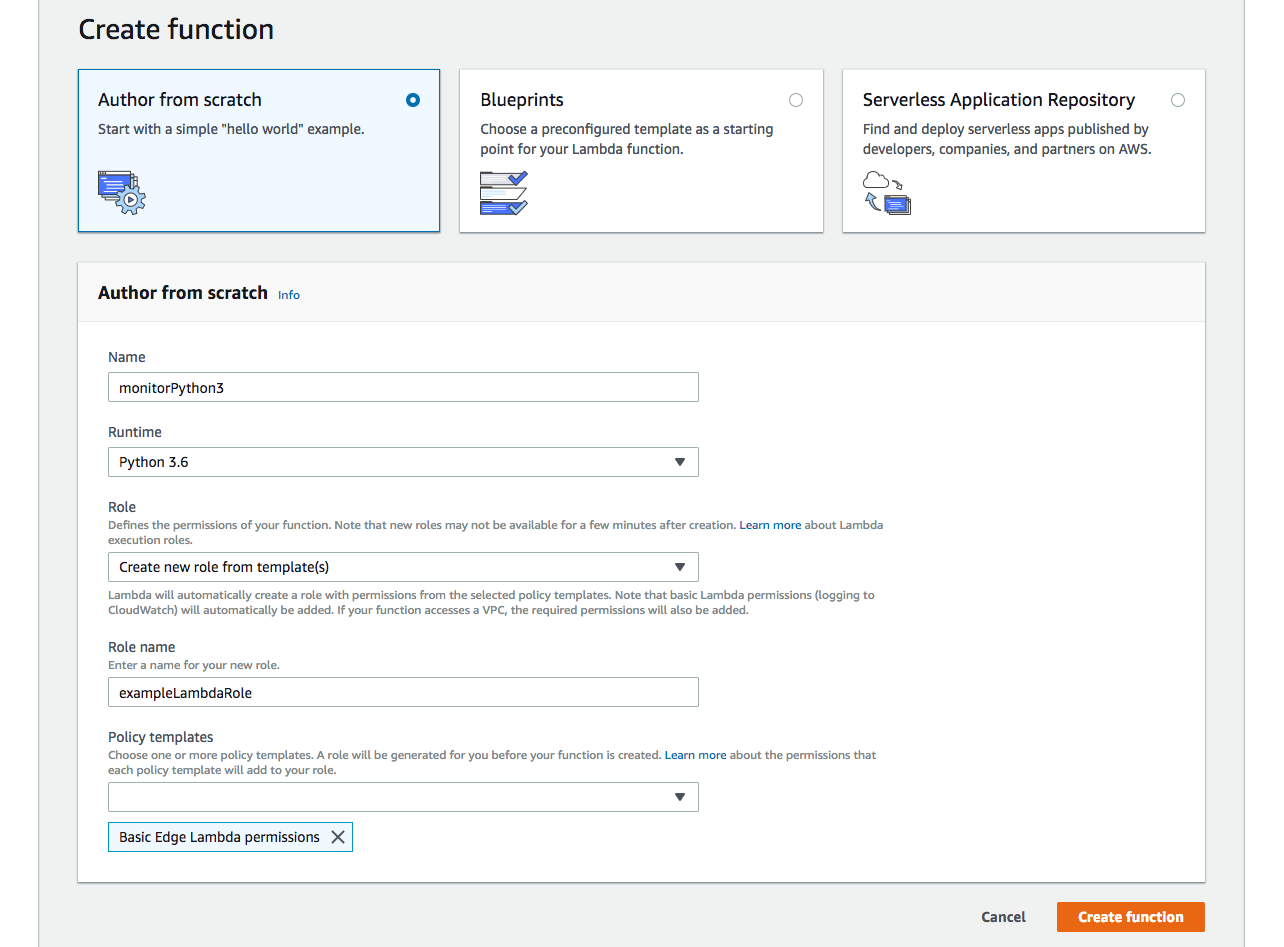The image size is (1284, 947).
Task: Click the stacked windows in the deploy apps graphic
Action: pos(896,204)
